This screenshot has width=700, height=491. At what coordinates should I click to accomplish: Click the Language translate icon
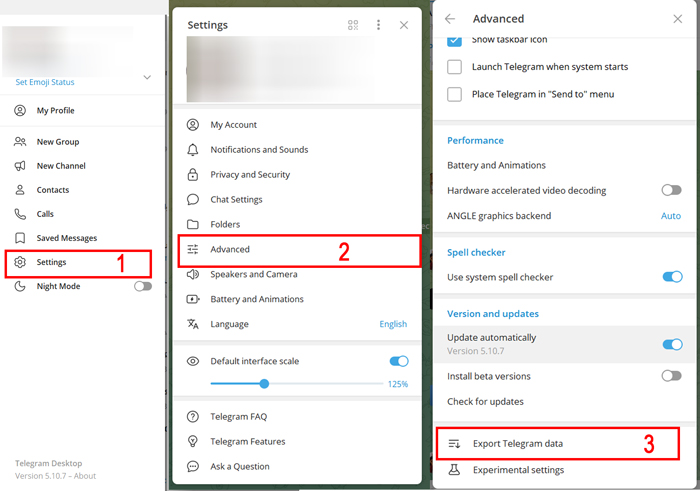pos(193,324)
